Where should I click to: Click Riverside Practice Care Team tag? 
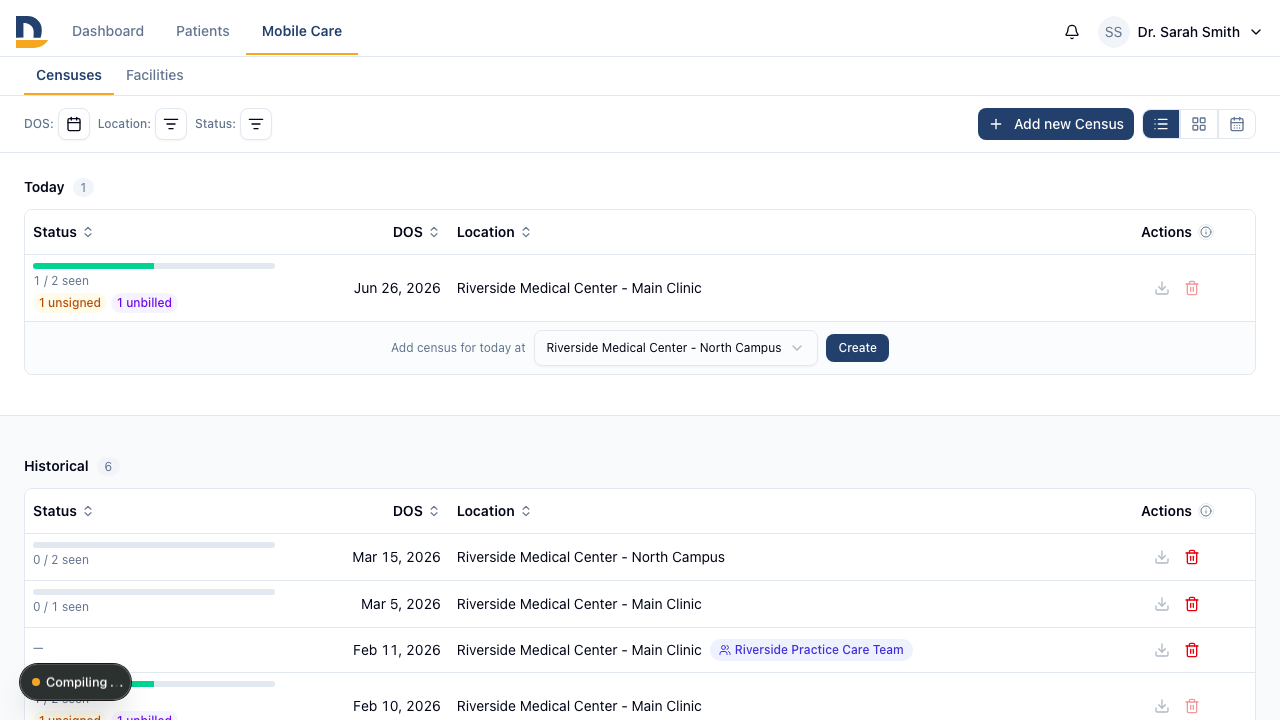811,650
